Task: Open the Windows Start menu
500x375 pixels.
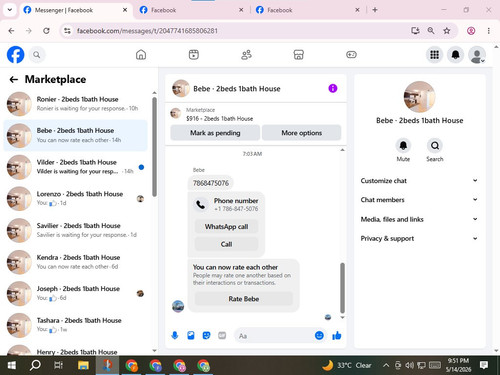Action: coord(12,365)
